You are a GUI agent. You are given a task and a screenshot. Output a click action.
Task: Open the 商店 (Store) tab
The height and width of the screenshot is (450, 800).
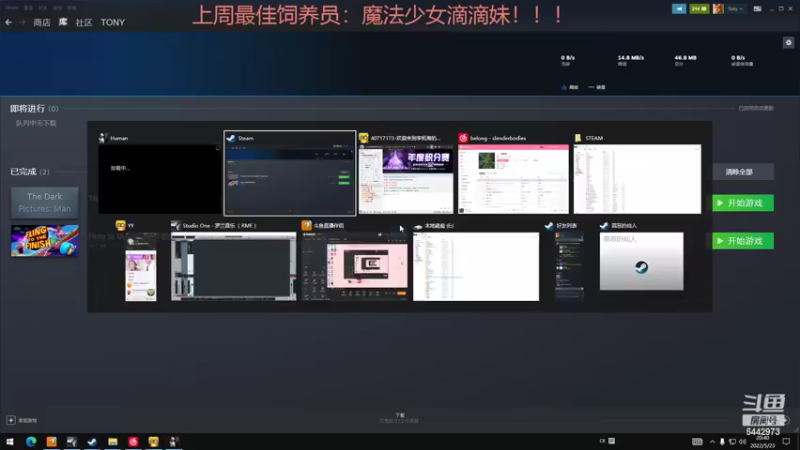pyautogui.click(x=42, y=22)
